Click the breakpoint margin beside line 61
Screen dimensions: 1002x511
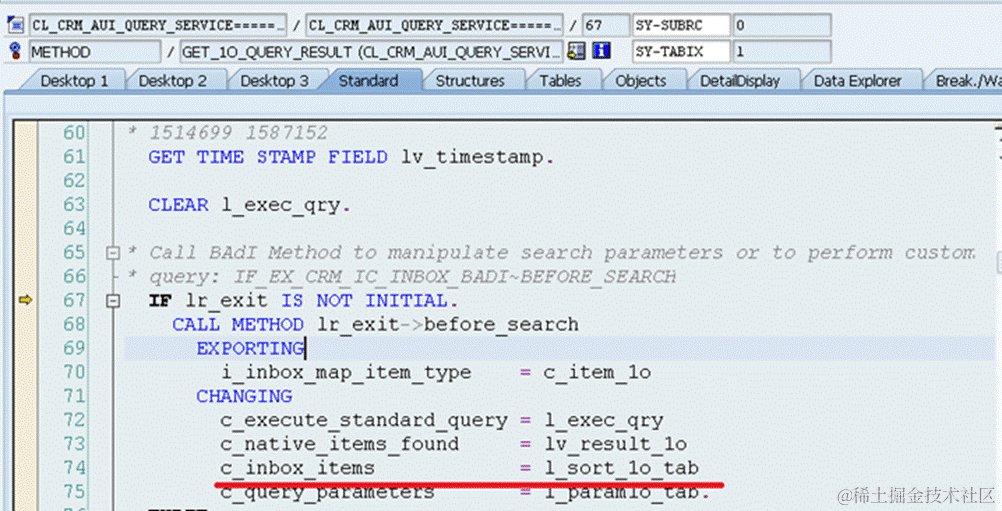click(x=26, y=157)
